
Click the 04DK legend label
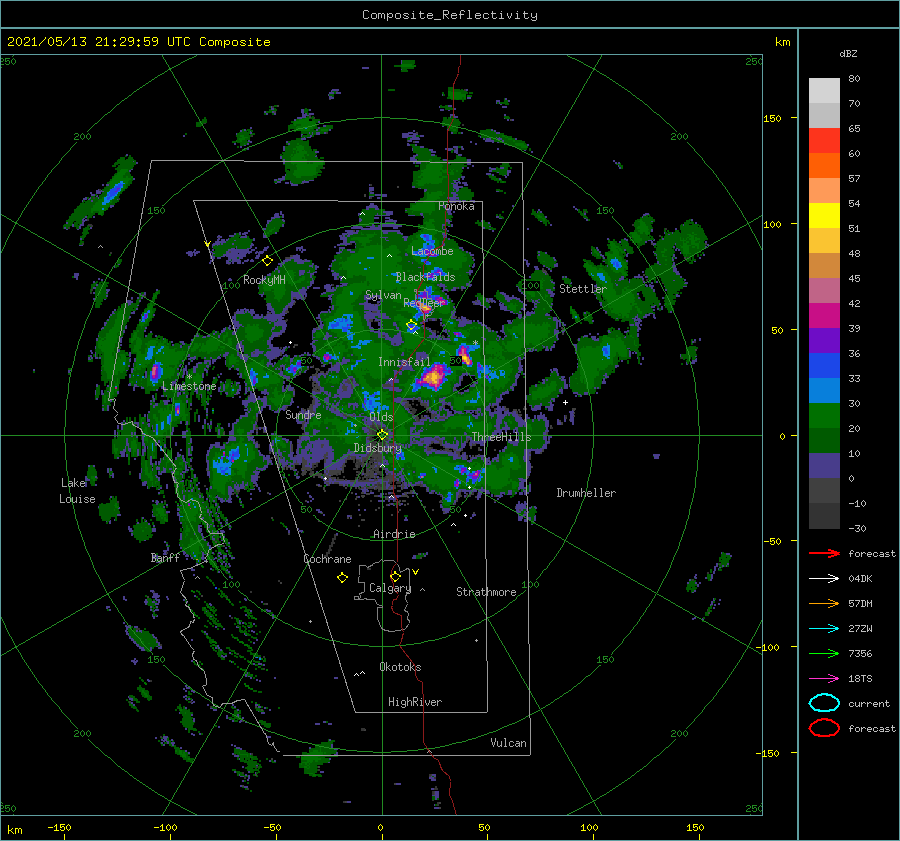click(860, 579)
